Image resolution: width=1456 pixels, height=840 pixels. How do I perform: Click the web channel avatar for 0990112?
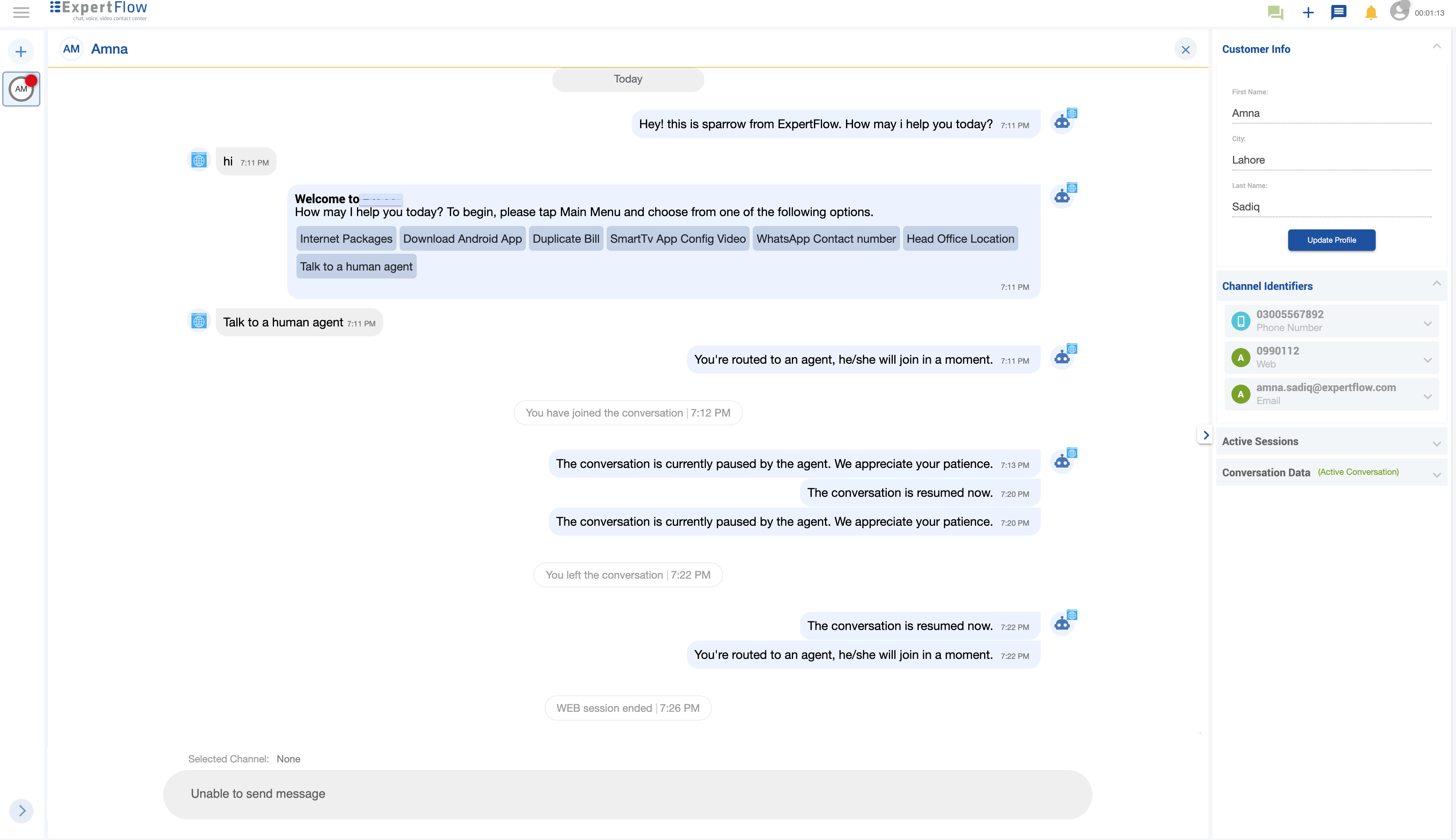(1241, 357)
